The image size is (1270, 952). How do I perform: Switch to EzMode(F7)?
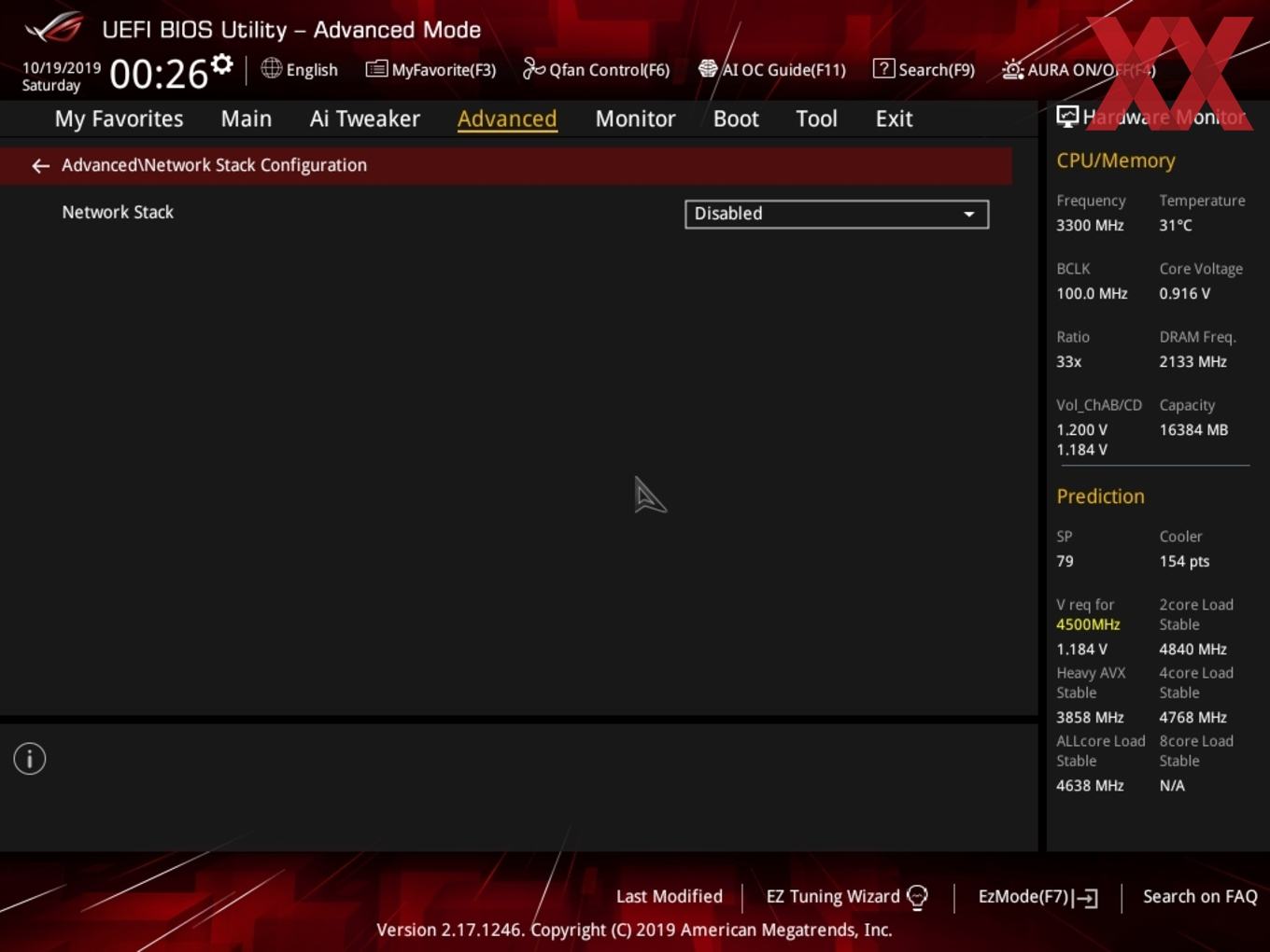pos(1023,897)
